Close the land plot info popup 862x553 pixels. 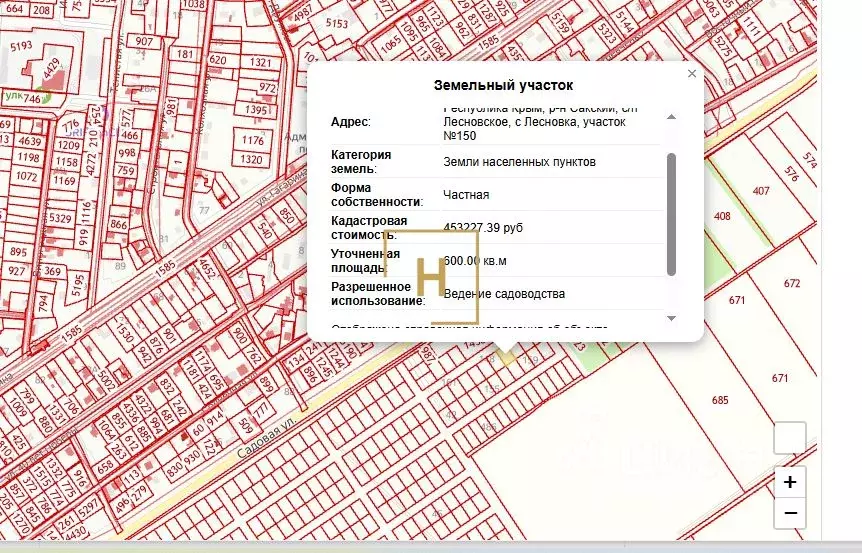pyautogui.click(x=692, y=74)
